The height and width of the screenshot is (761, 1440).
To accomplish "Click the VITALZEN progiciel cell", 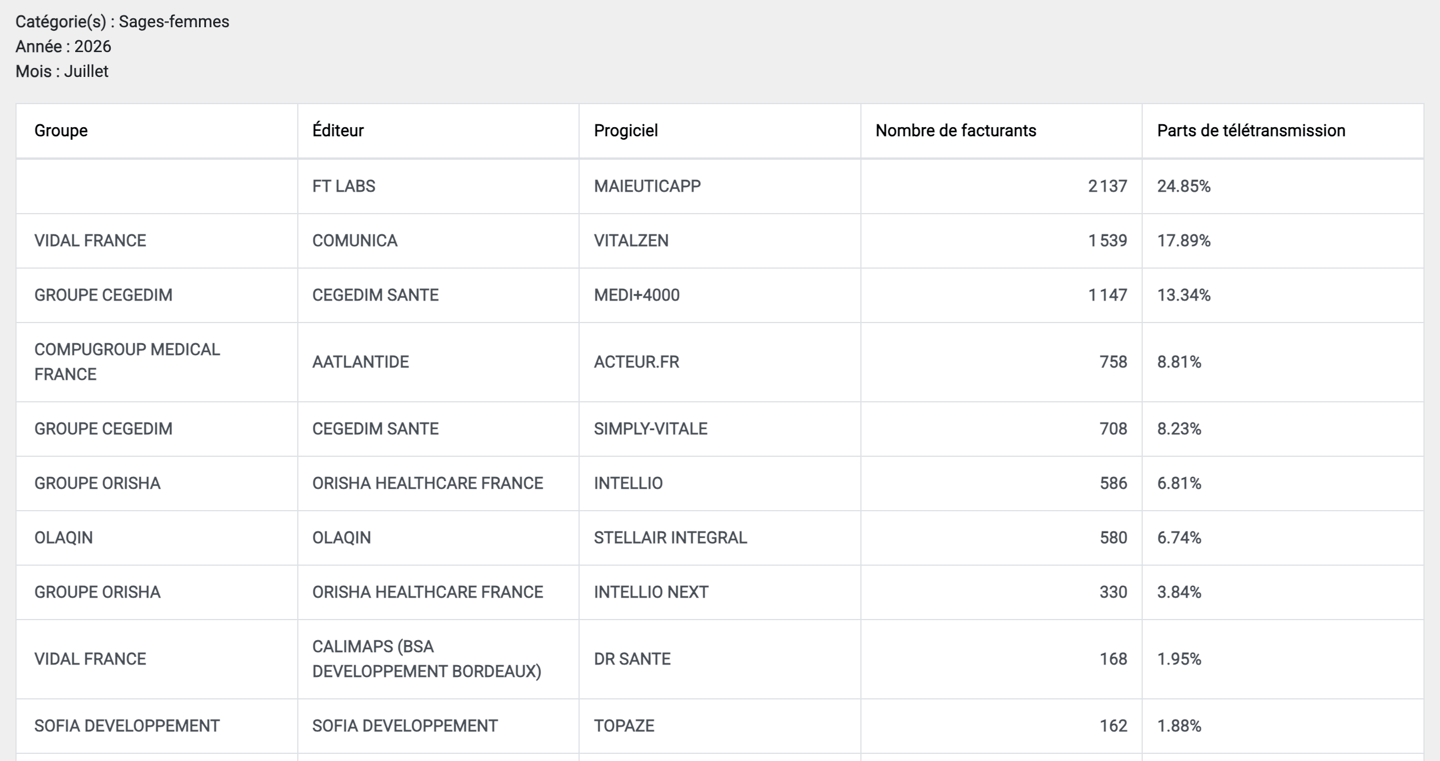I will [720, 241].
